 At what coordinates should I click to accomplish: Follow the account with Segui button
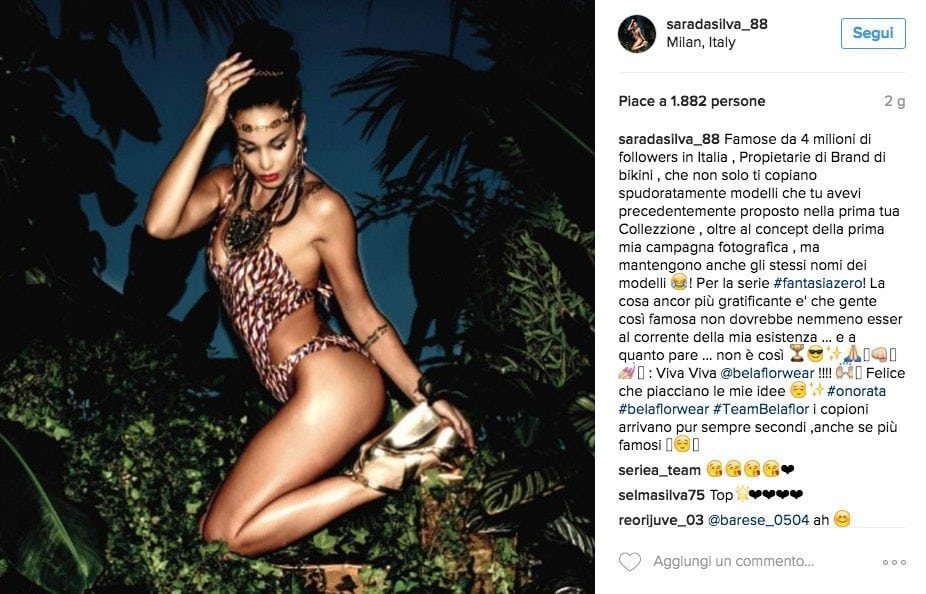873,33
